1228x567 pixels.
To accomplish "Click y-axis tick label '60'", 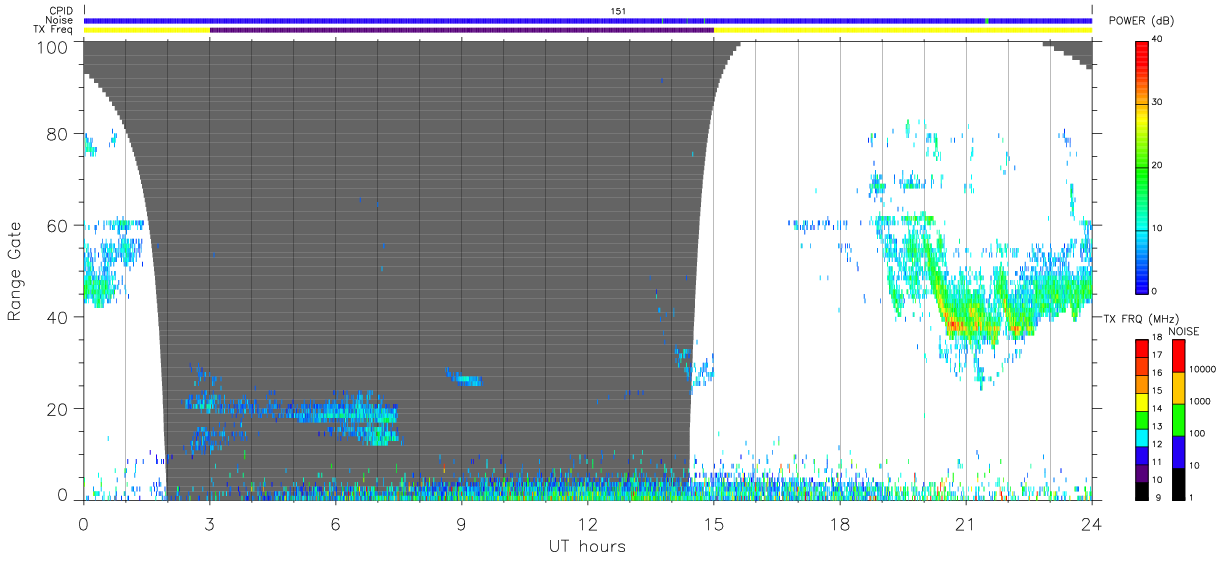I will pos(57,225).
